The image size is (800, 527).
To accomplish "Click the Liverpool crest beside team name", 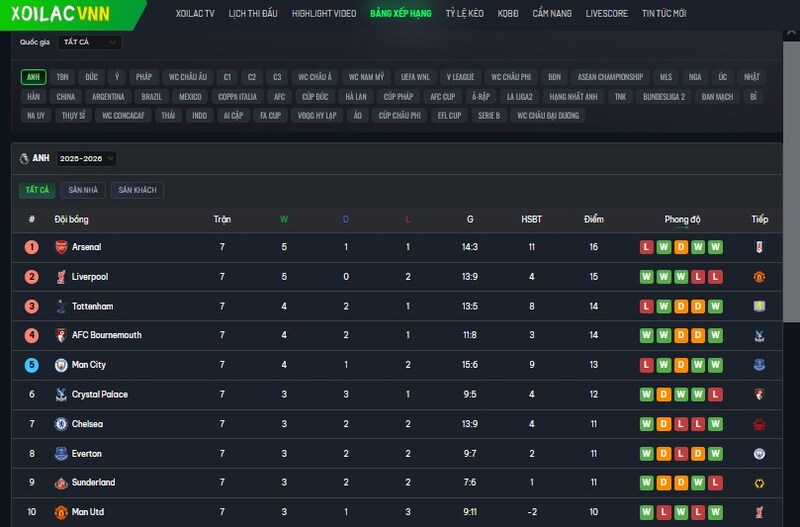I will [x=60, y=277].
